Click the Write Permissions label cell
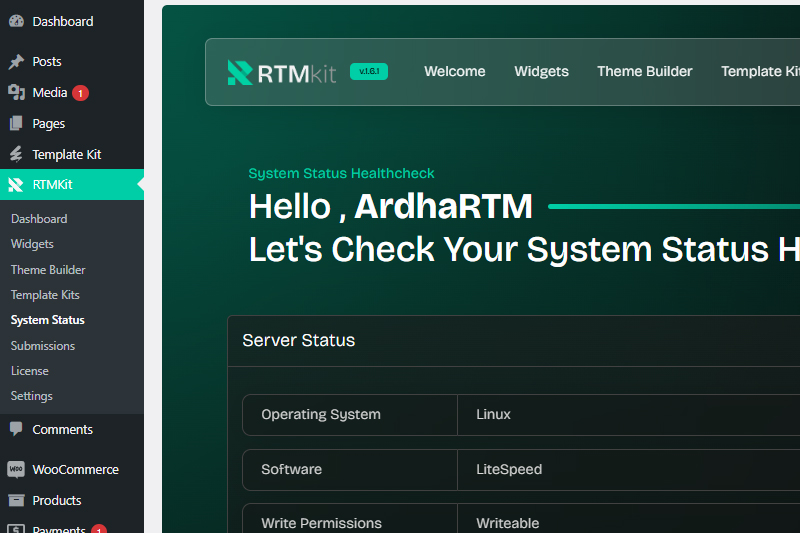 [x=350, y=519]
